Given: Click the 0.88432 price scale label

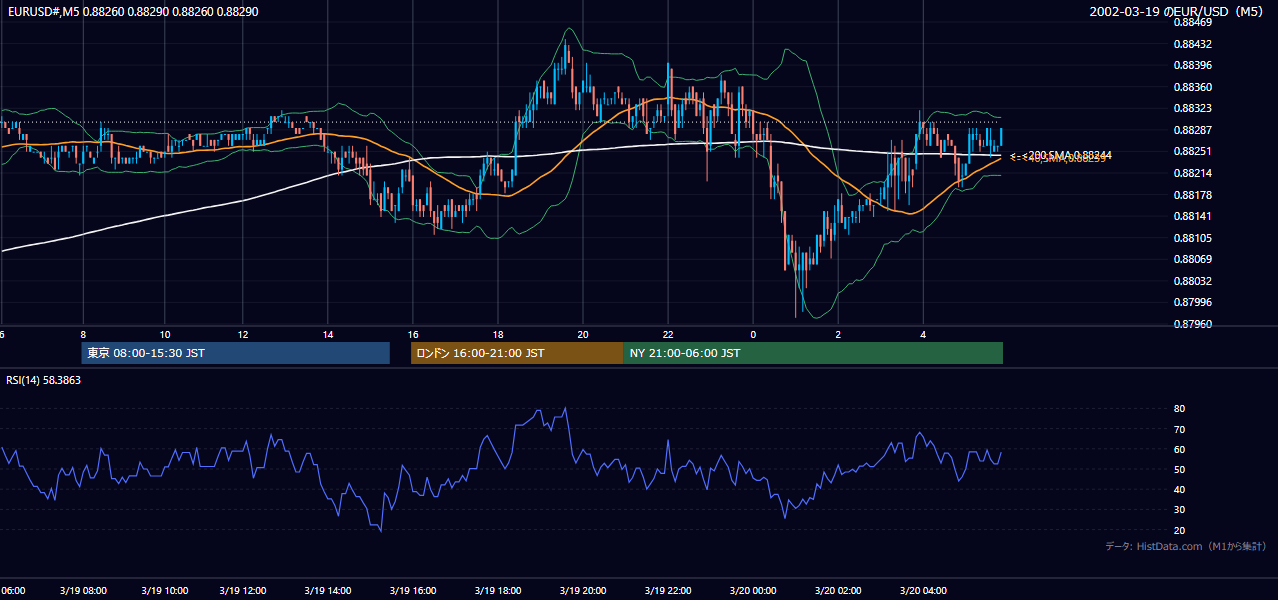Looking at the screenshot, I should click(x=1193, y=44).
